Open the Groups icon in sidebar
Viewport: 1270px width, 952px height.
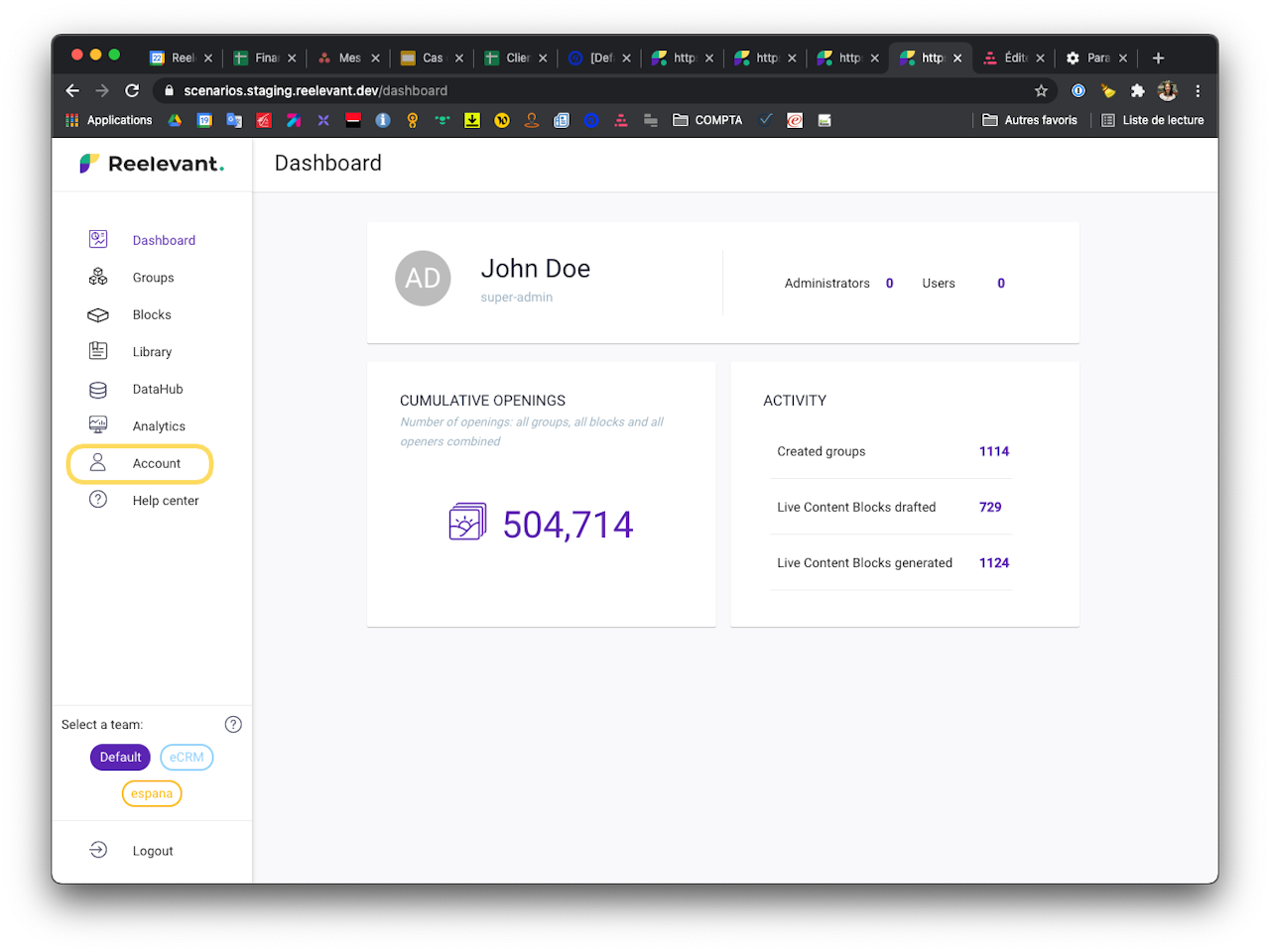coord(98,278)
